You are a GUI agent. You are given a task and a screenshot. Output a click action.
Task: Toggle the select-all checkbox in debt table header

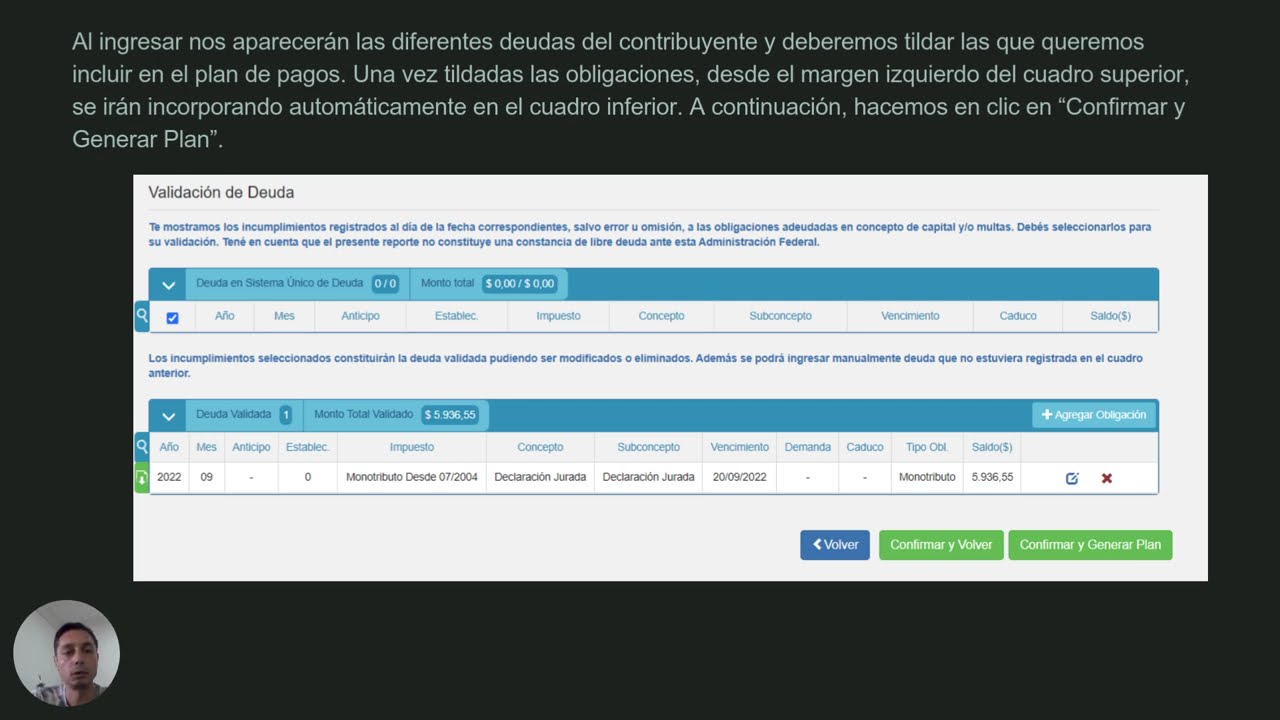click(x=172, y=317)
